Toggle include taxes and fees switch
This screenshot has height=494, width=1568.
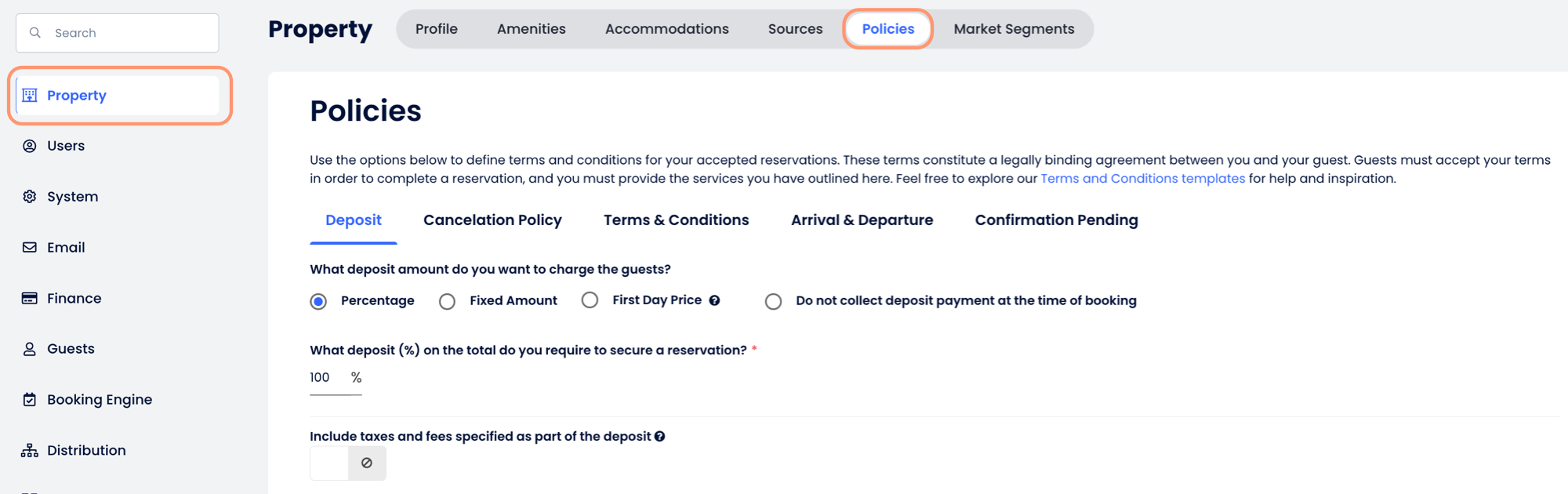tap(347, 463)
